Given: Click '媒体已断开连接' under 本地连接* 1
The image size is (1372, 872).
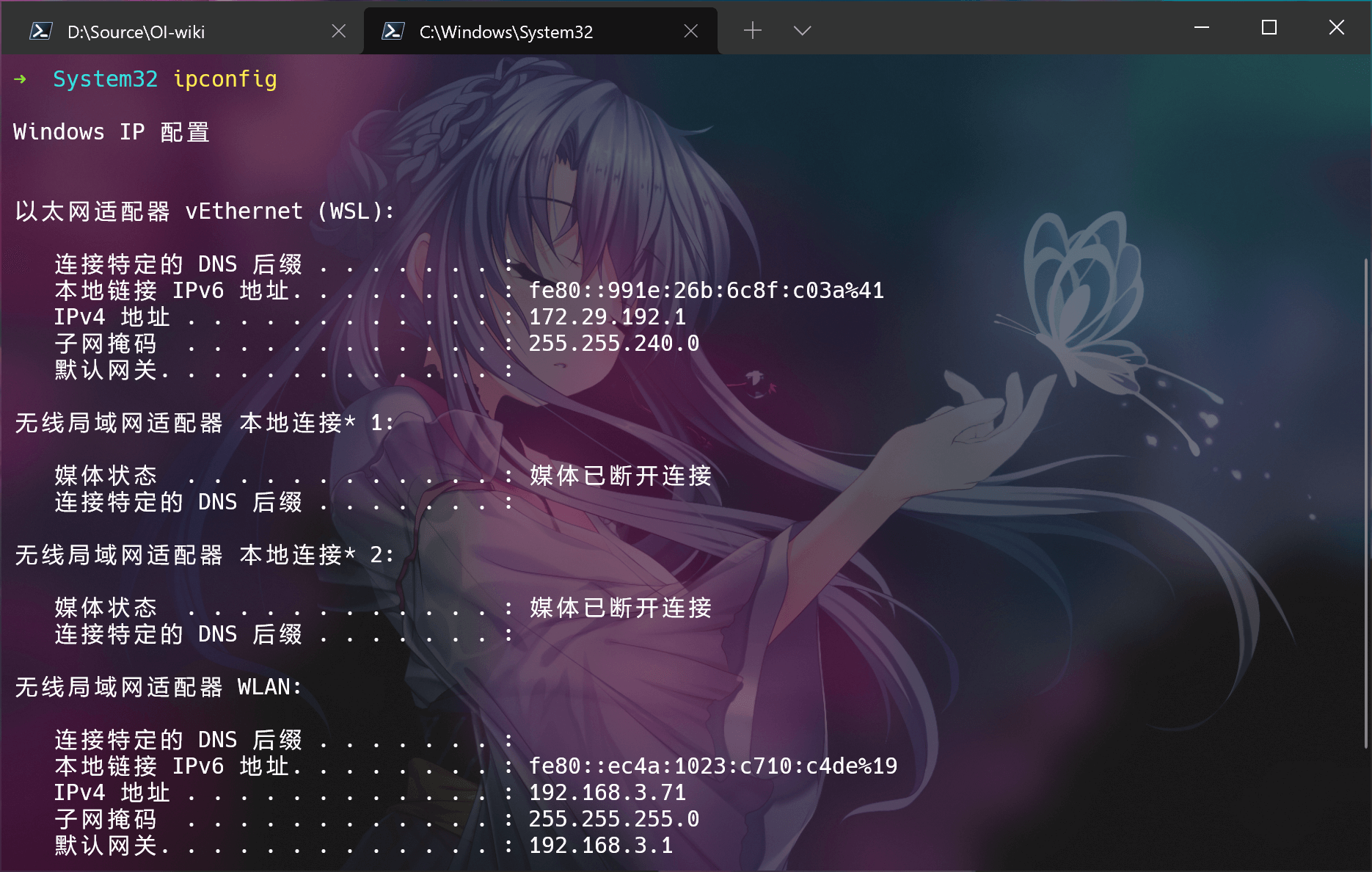Looking at the screenshot, I should point(621,476).
